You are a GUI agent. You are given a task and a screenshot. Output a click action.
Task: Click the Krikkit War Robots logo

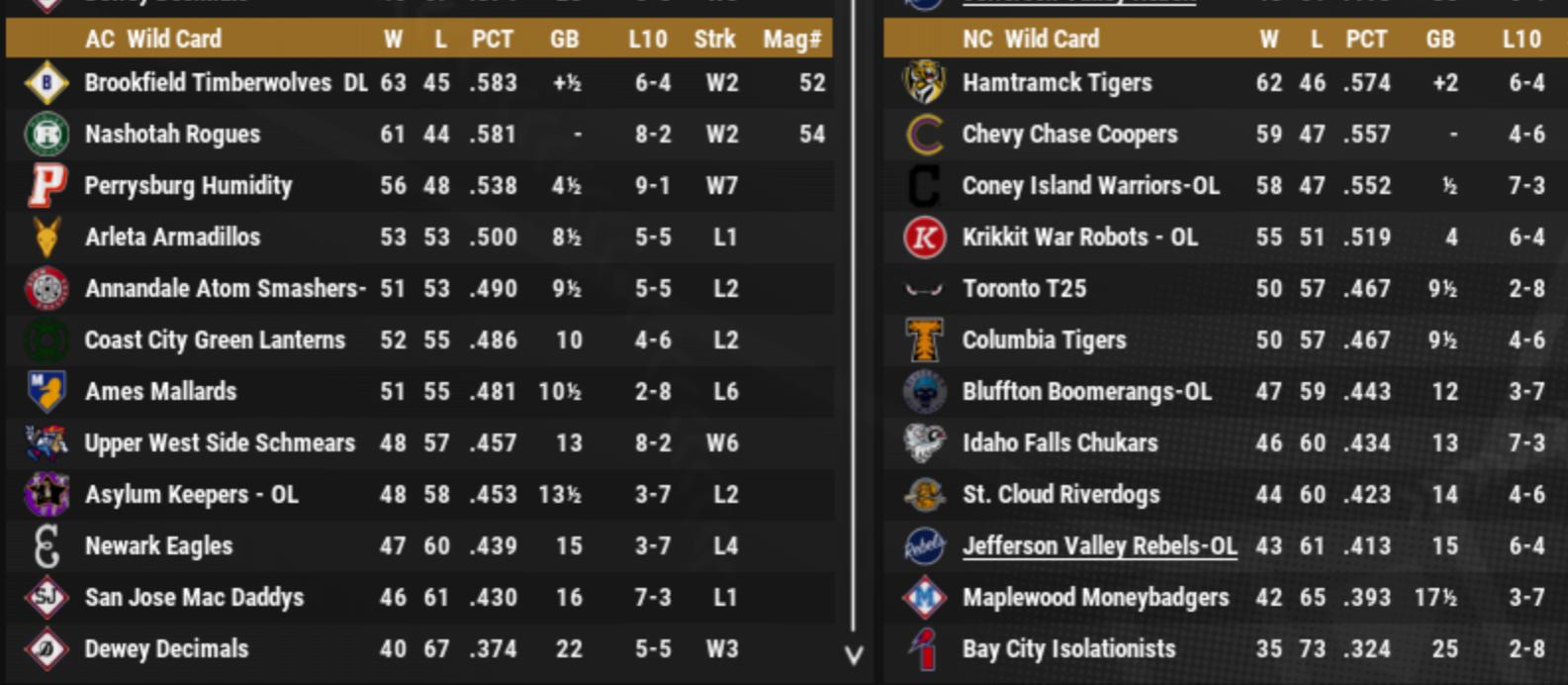[924, 238]
